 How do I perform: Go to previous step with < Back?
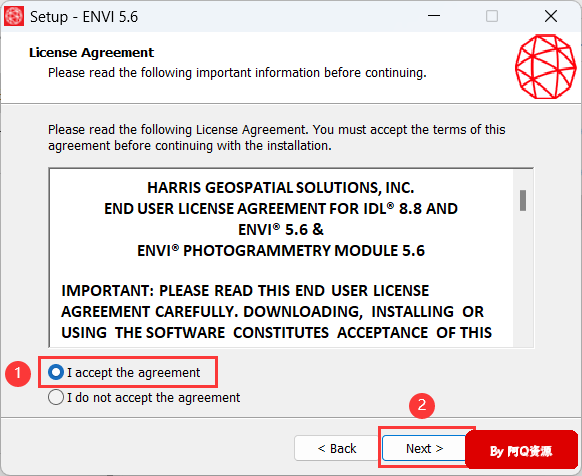tap(337, 448)
